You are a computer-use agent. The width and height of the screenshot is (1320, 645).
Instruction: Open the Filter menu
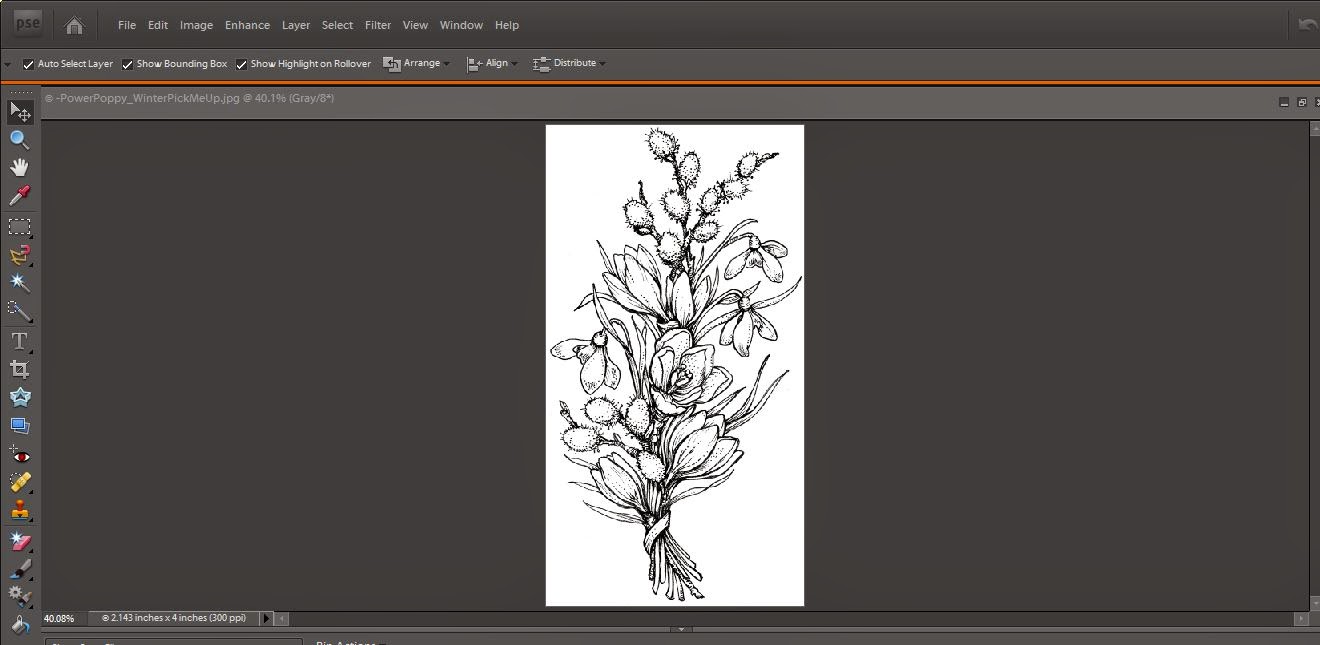point(378,25)
